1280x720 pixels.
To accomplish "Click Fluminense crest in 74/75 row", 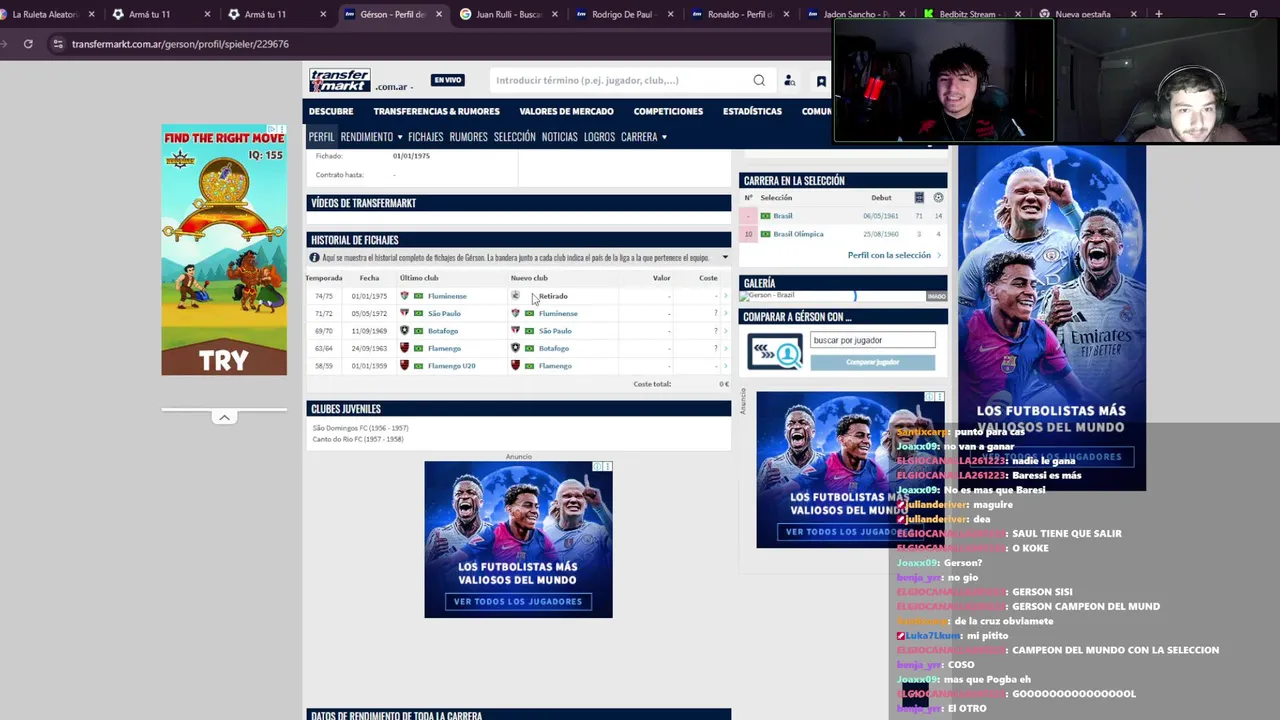I will (x=405, y=296).
